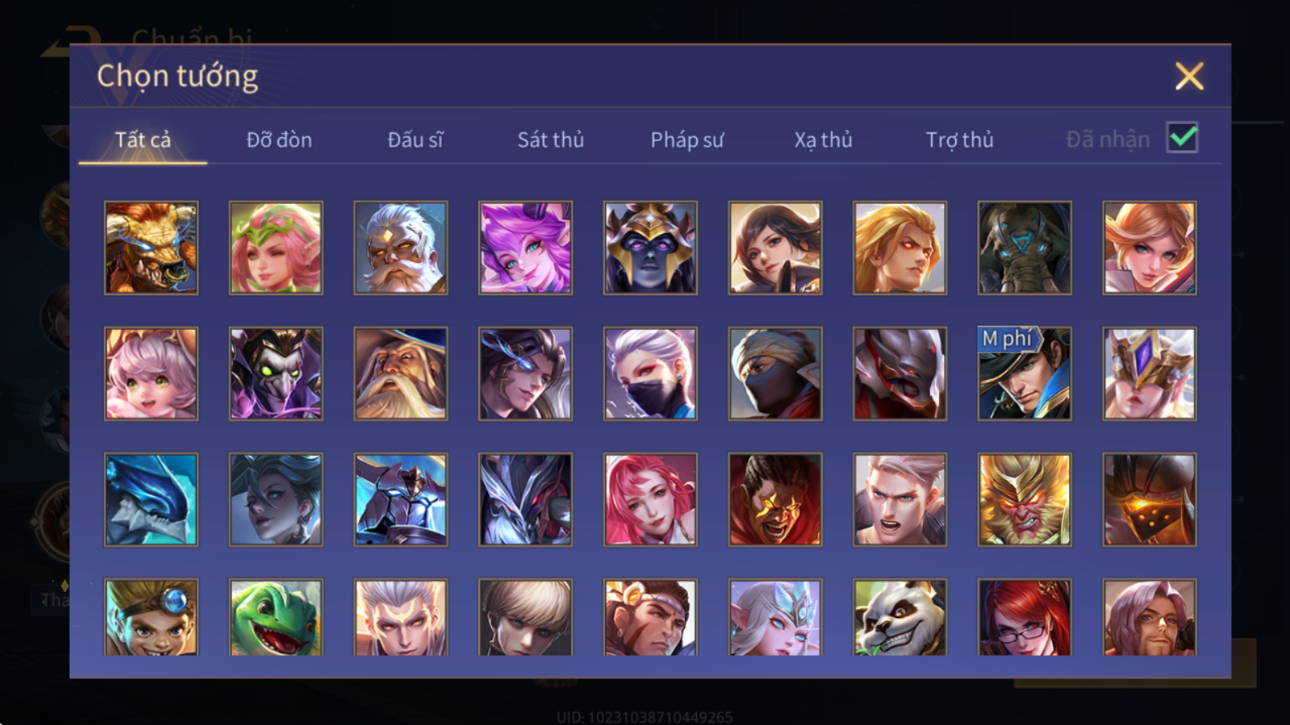
Task: Show the Xạ thủ hero list
Action: pyautogui.click(x=823, y=140)
